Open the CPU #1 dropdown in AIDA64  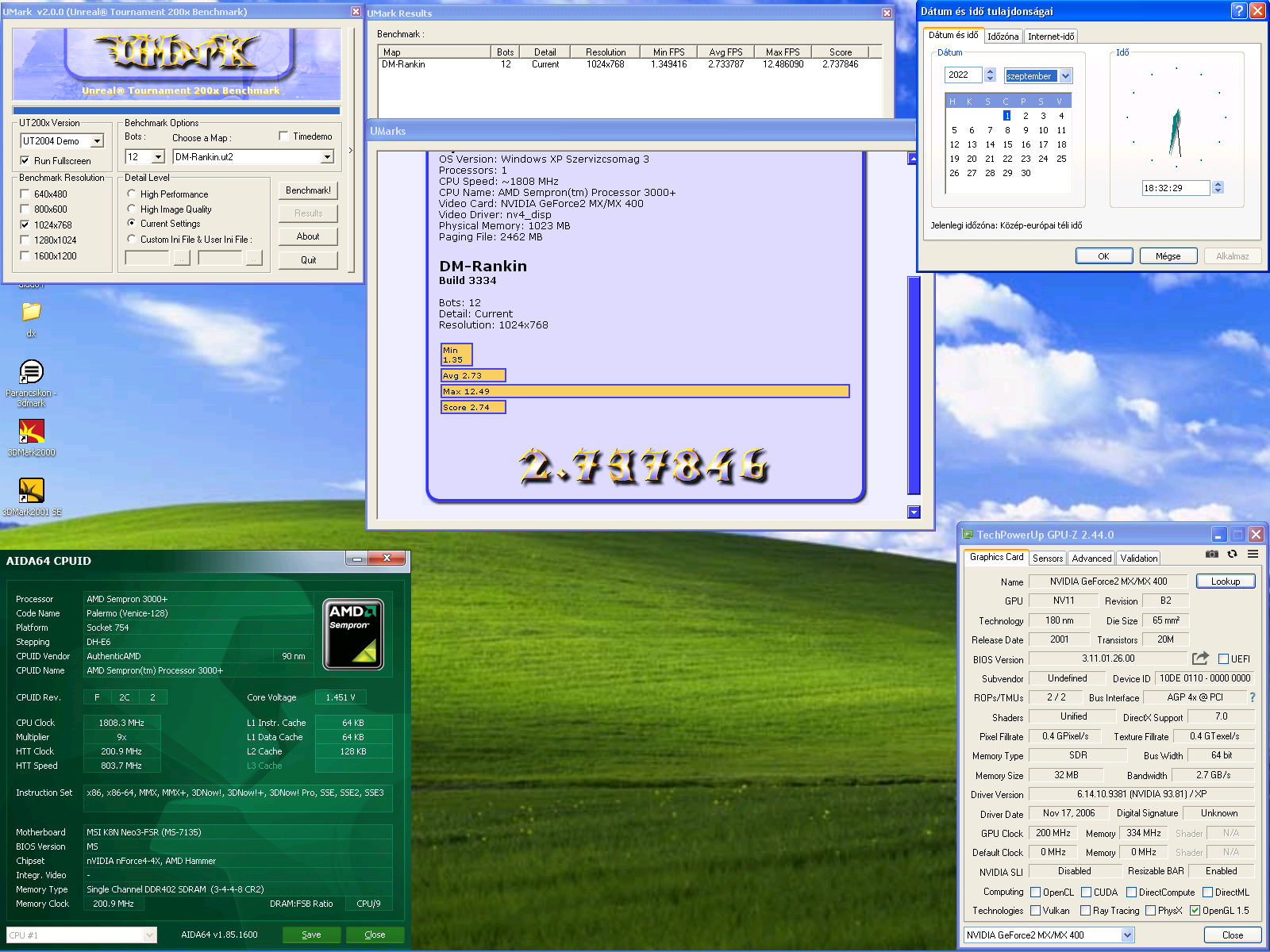pos(150,935)
